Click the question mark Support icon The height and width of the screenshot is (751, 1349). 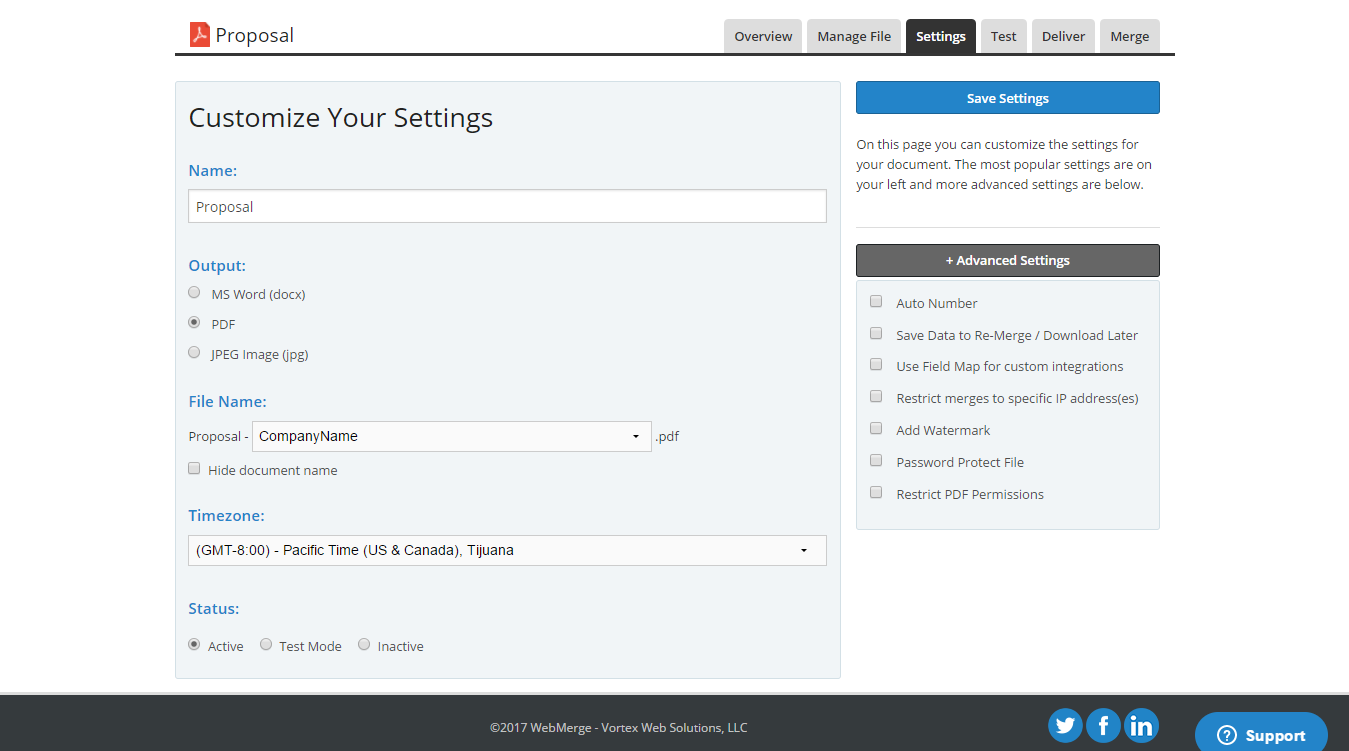point(1227,736)
